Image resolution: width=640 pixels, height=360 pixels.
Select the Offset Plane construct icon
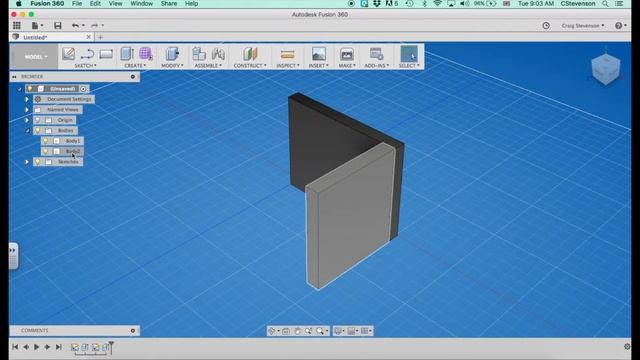pyautogui.click(x=250, y=54)
